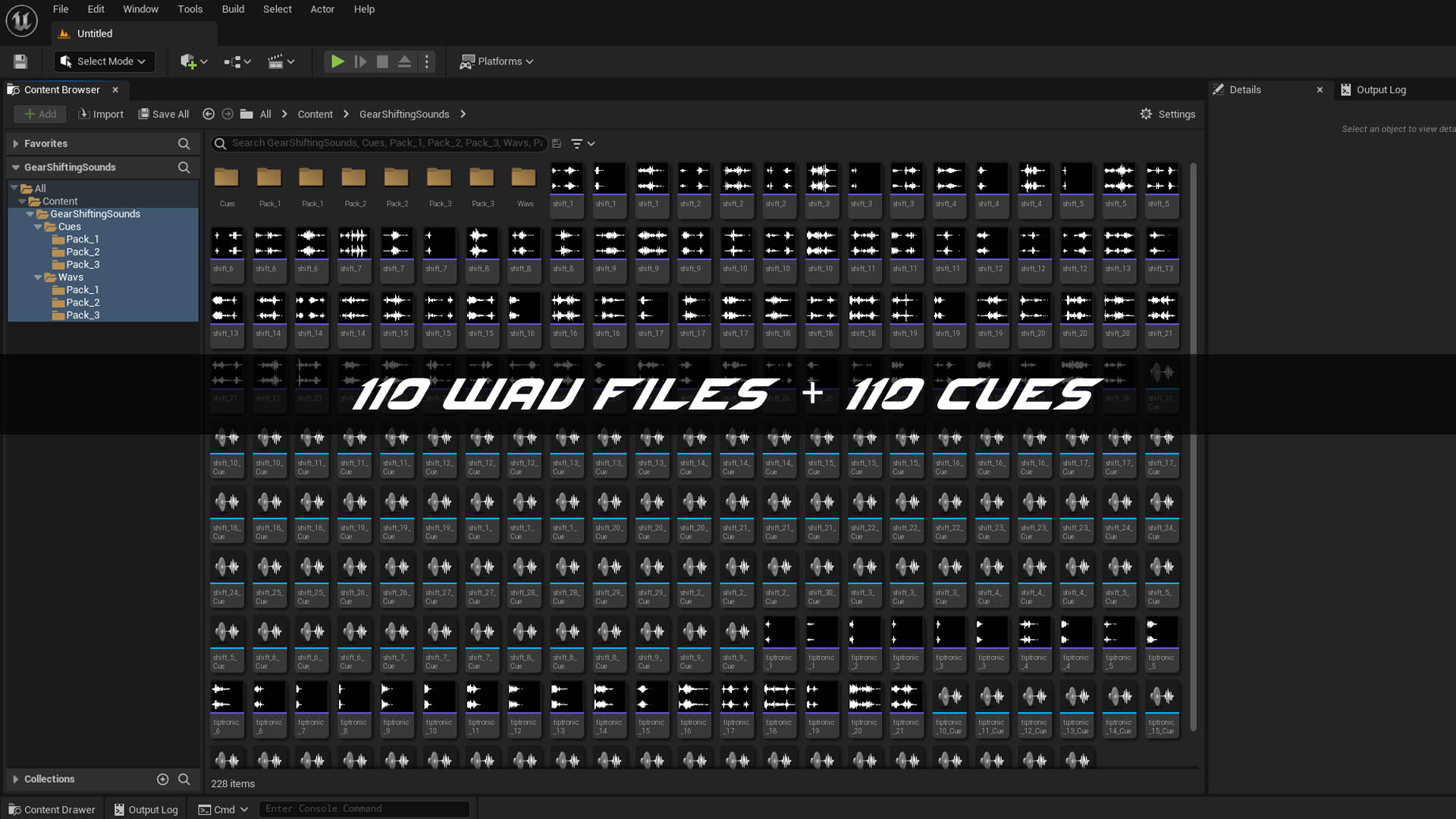This screenshot has height=819, width=1456.
Task: Collapse the Cues folder in the tree
Action: [x=38, y=227]
